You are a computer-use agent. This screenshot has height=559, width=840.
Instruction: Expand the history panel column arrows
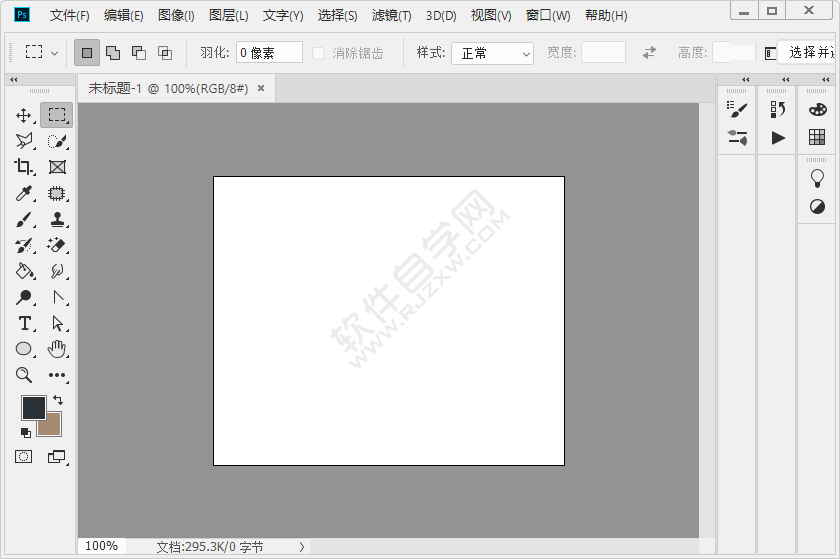tap(786, 79)
